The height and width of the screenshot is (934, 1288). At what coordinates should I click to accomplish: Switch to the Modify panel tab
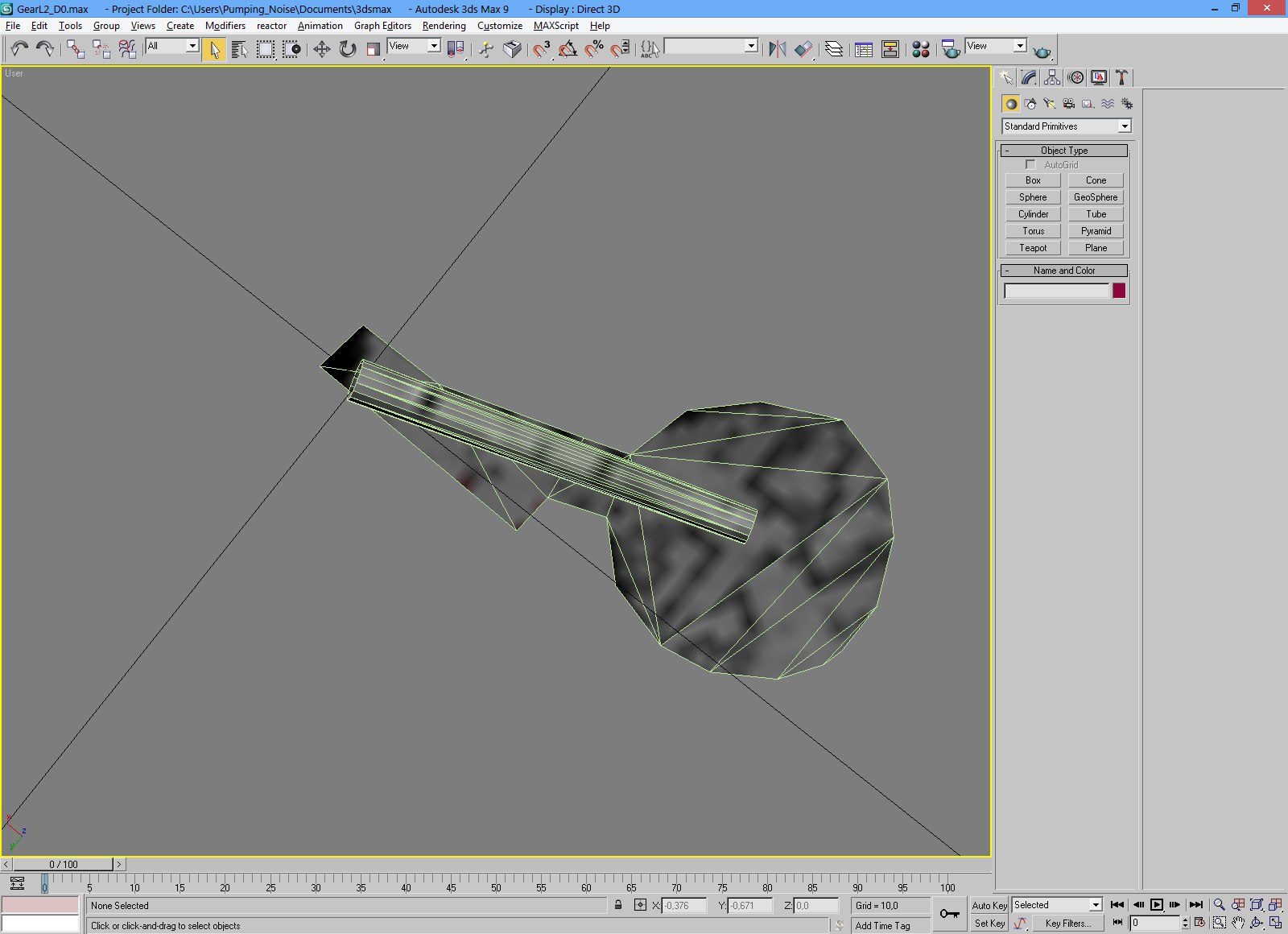click(x=1029, y=78)
